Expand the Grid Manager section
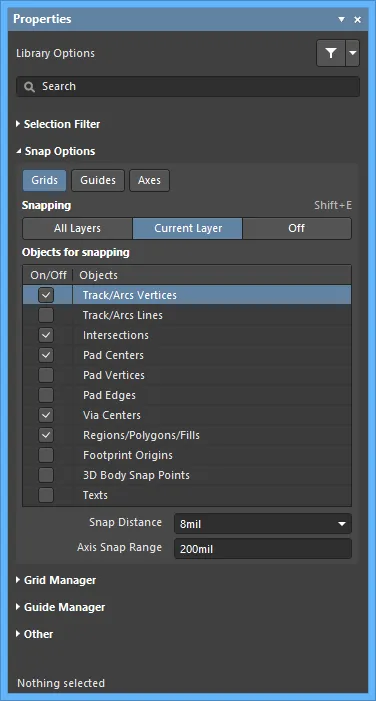Image resolution: width=376 pixels, height=701 pixels. pos(56,580)
